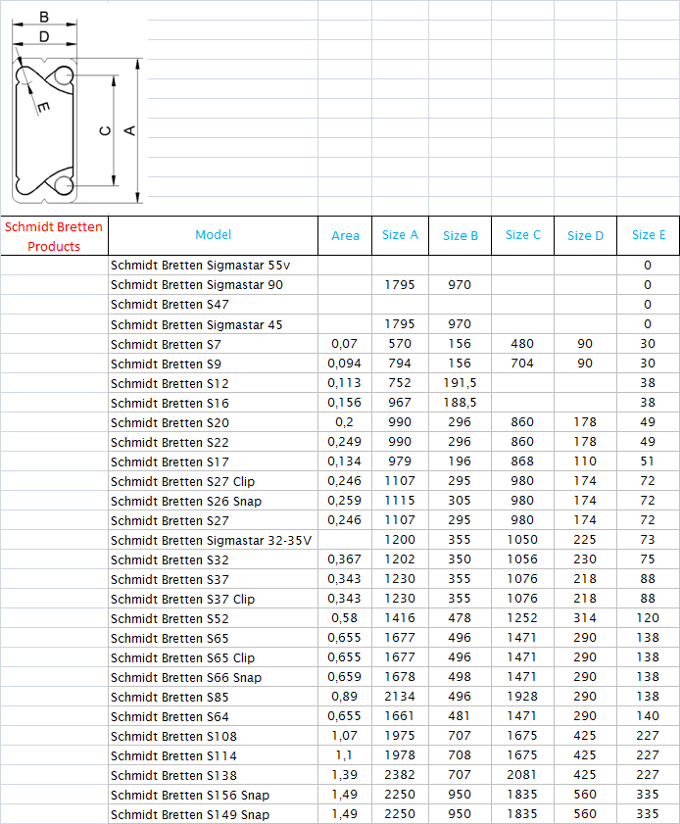Image resolution: width=680 pixels, height=824 pixels.
Task: Select Area value 1,07 for S108
Action: [x=345, y=736]
